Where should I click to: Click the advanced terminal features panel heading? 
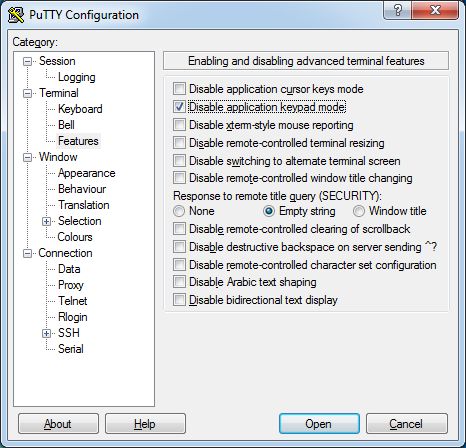coord(306,61)
